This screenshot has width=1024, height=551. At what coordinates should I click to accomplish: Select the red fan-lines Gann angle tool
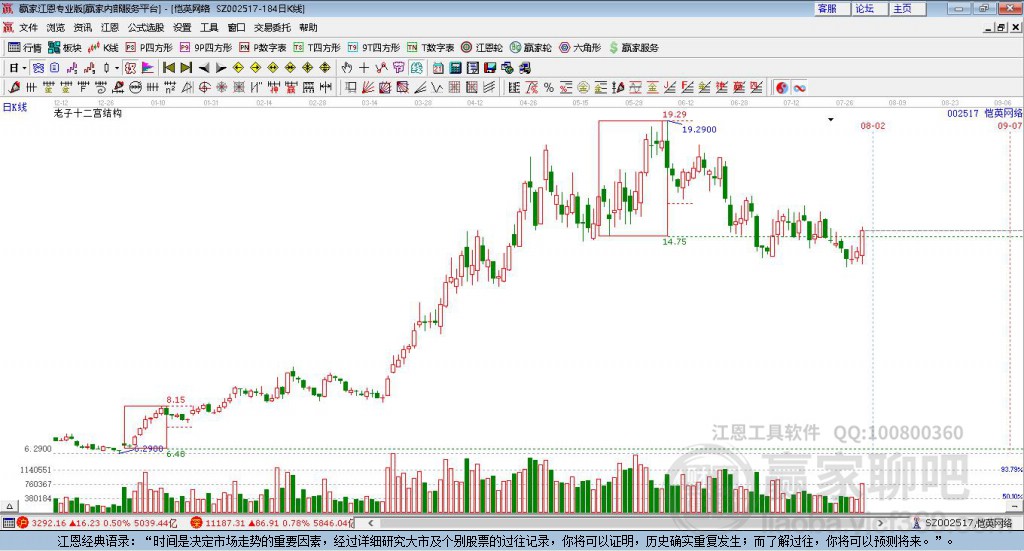(368, 87)
